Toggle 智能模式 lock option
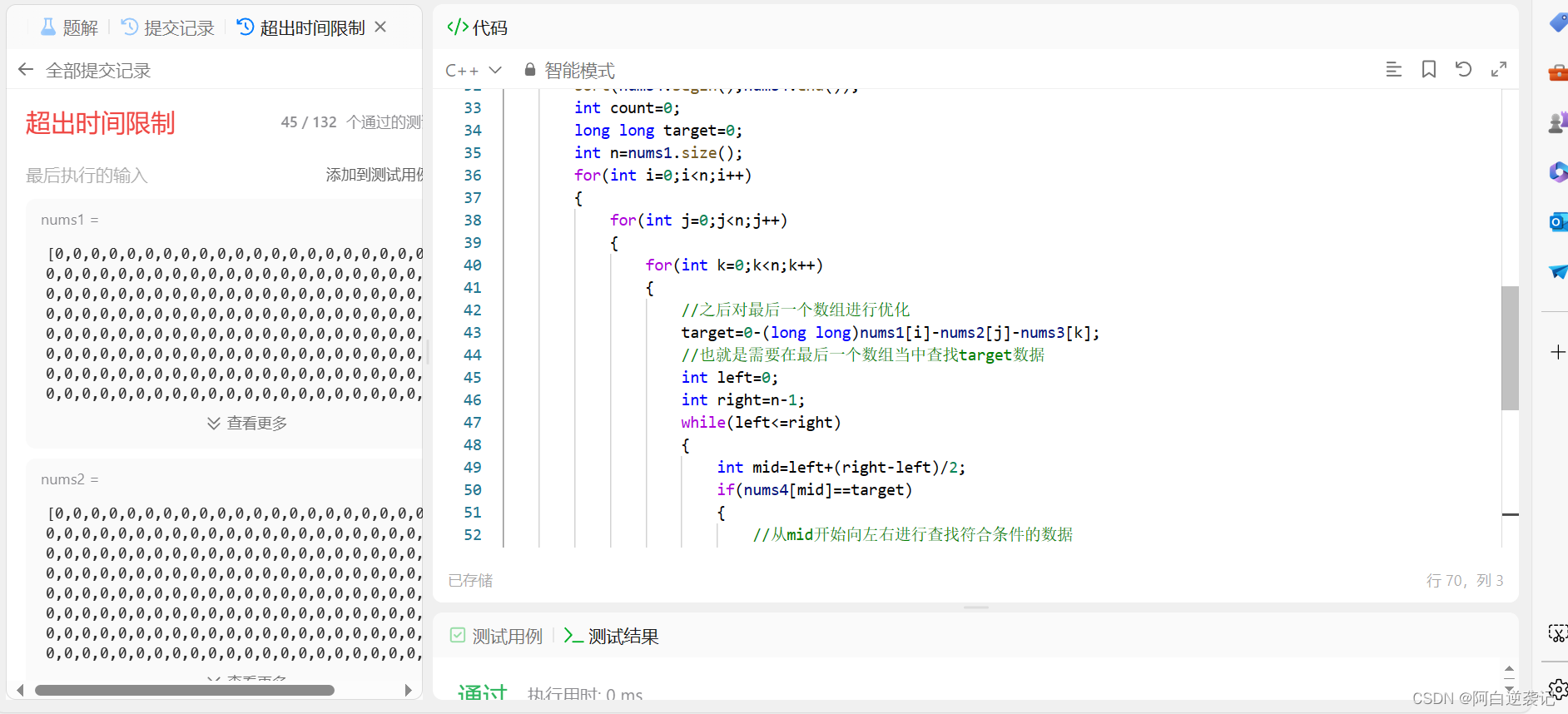Image resolution: width=1568 pixels, height=714 pixels. click(x=570, y=71)
